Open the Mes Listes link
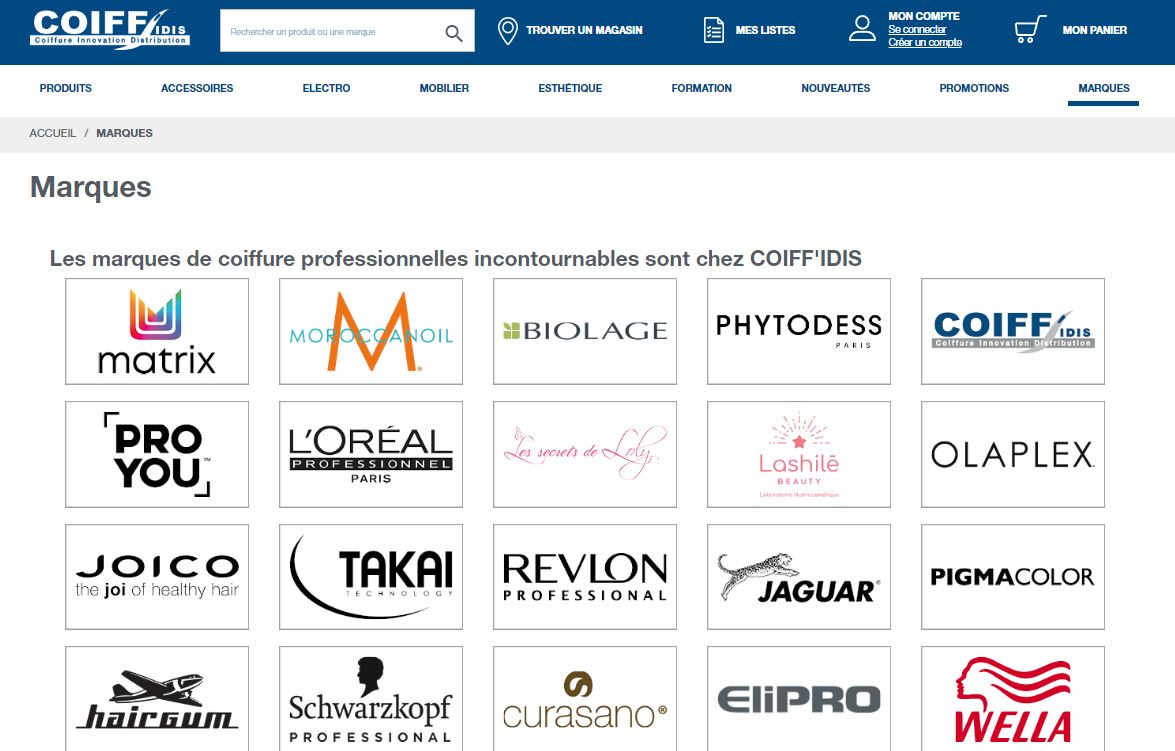 [765, 31]
